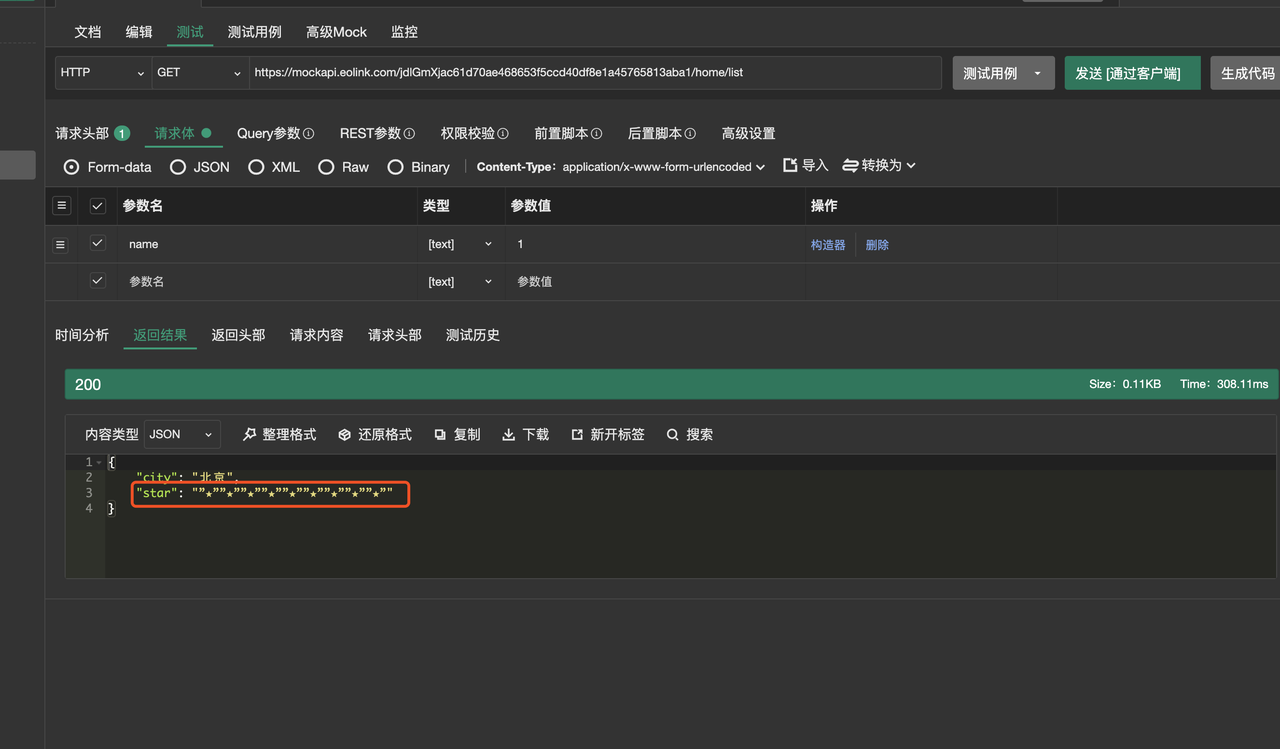Click the 200 status bar
Viewport: 1280px width, 749px height.
click(x=671, y=384)
